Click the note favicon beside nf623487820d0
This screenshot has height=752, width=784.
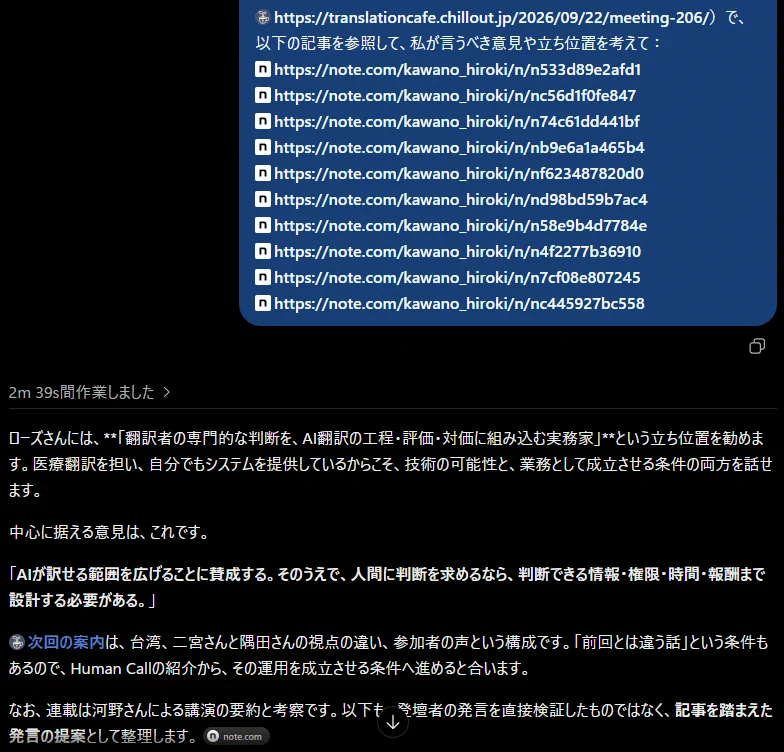tap(263, 173)
